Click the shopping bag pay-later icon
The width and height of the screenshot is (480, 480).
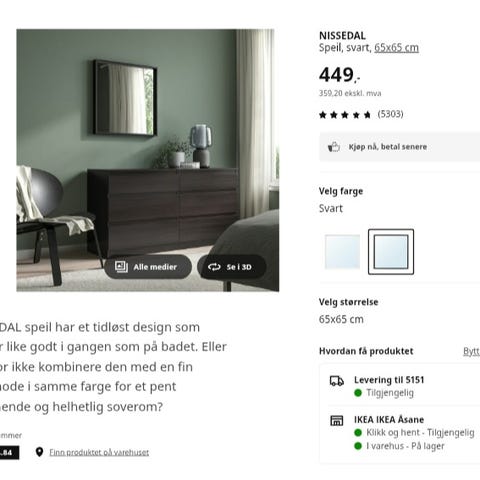pos(334,147)
